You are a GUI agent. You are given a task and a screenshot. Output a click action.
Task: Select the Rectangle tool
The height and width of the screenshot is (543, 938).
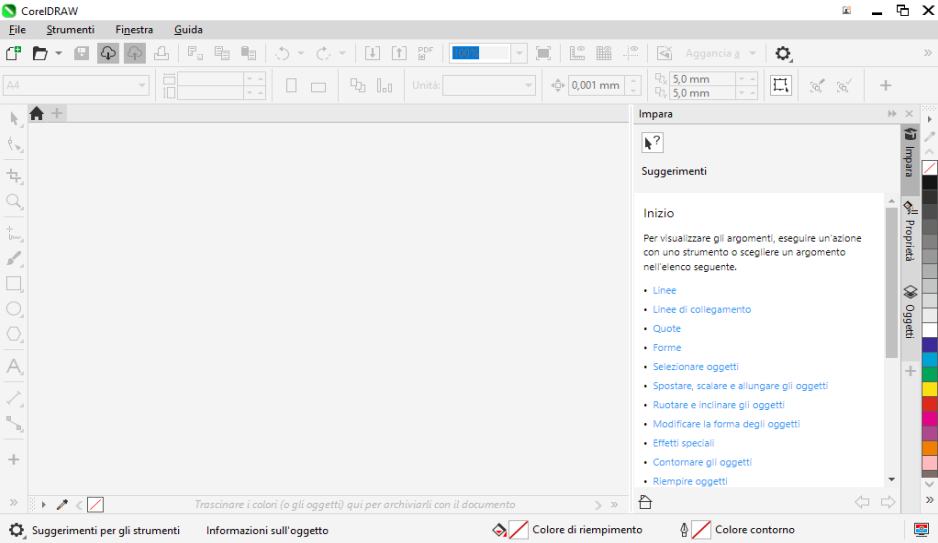[14, 283]
